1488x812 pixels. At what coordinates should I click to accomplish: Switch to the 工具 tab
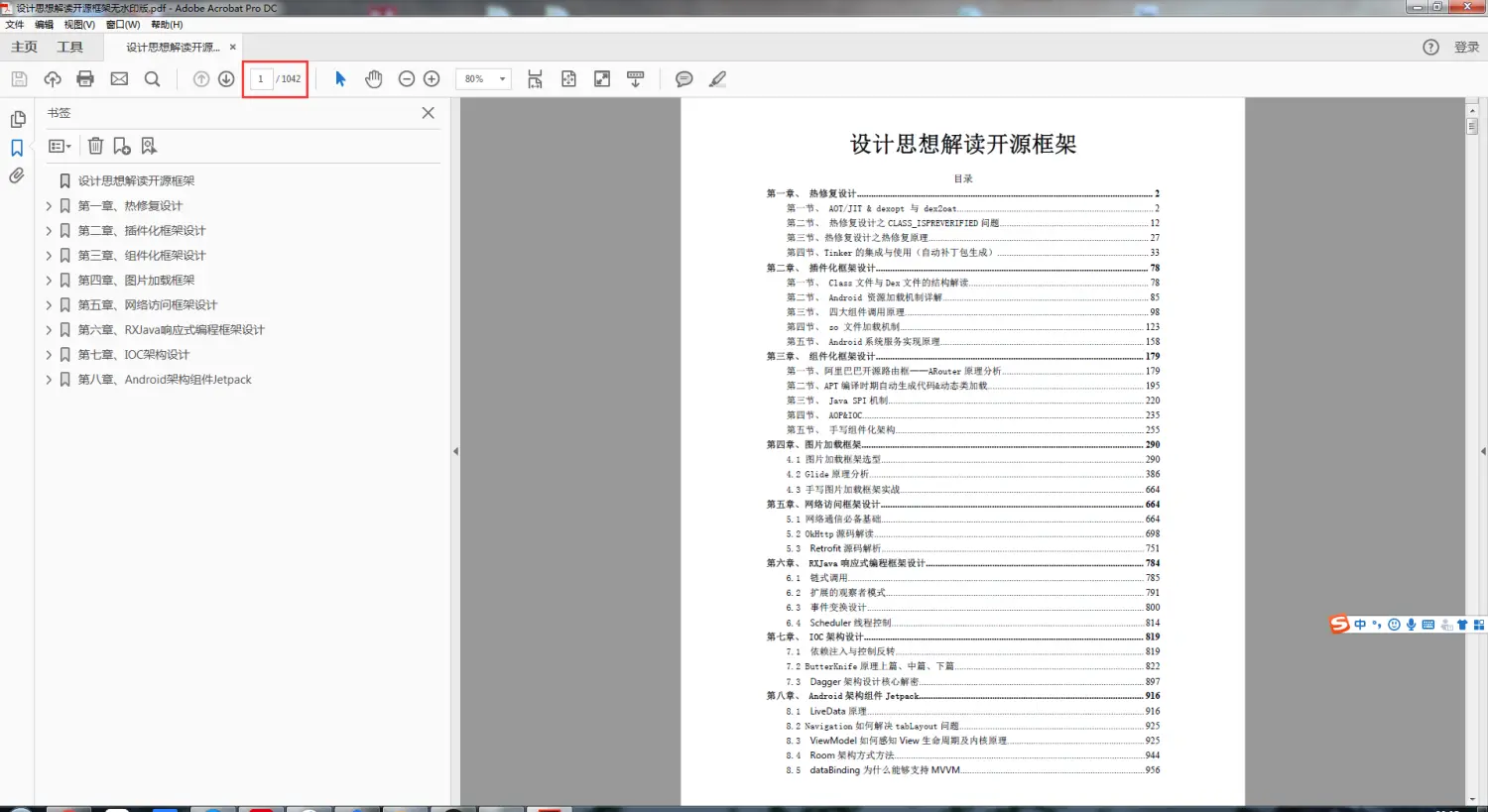coord(69,47)
